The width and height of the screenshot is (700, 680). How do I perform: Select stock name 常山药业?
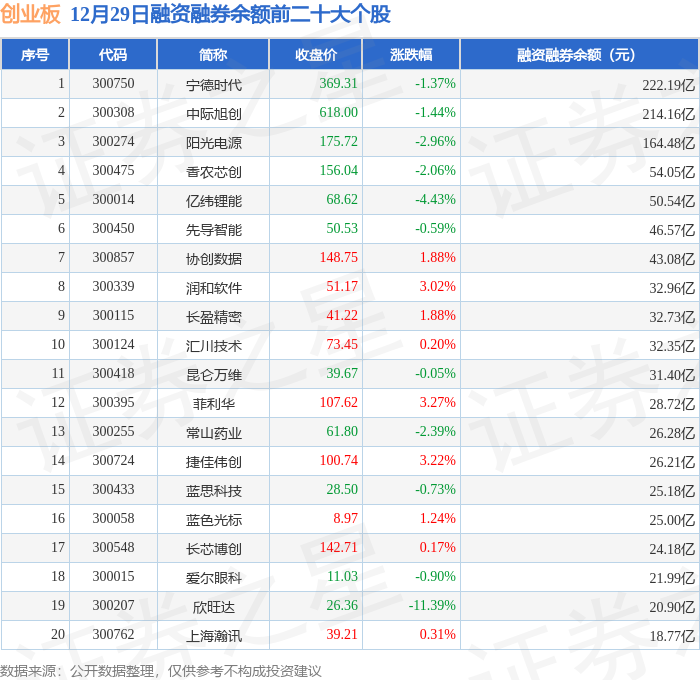point(214,433)
